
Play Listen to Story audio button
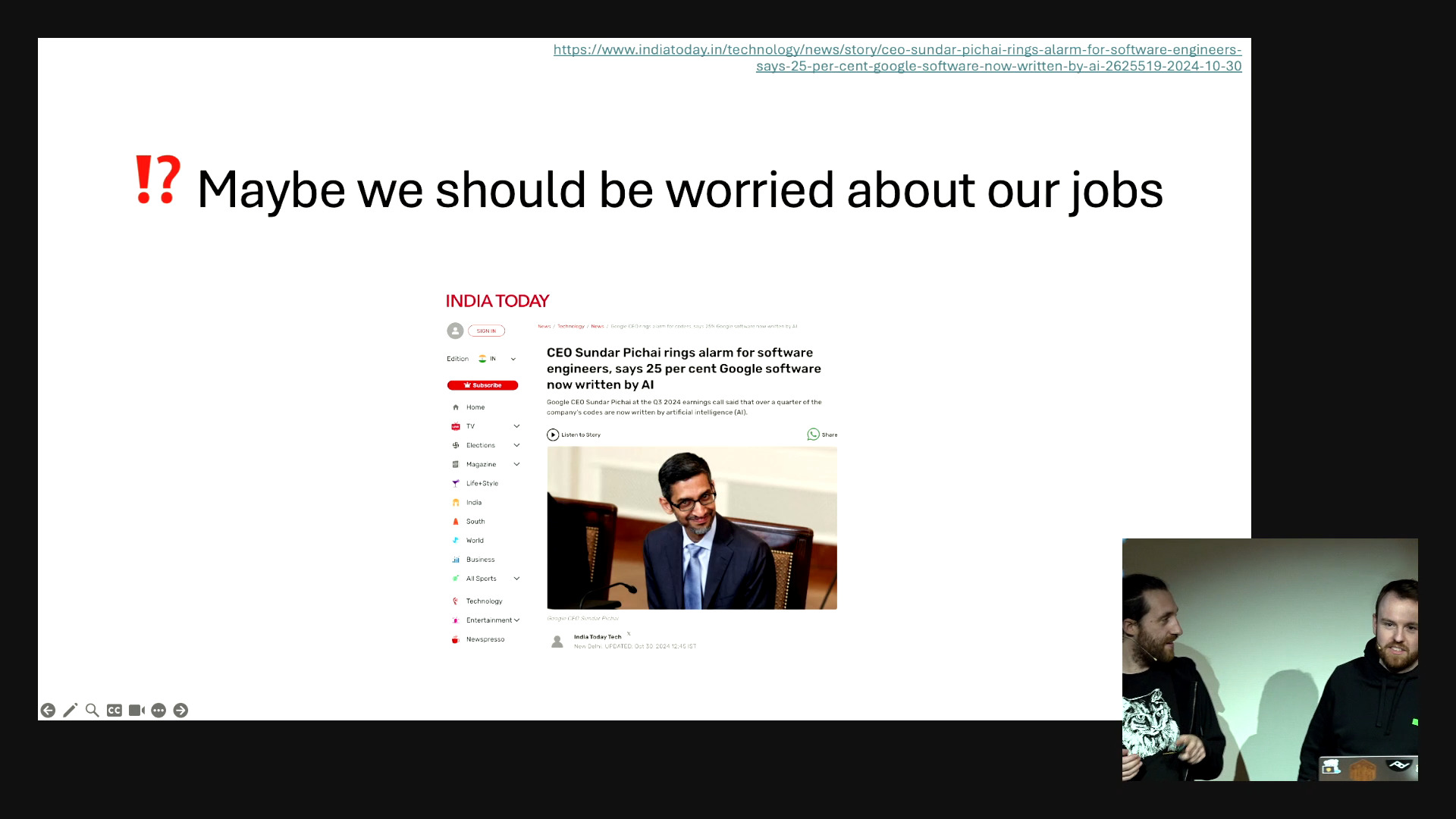tap(553, 435)
